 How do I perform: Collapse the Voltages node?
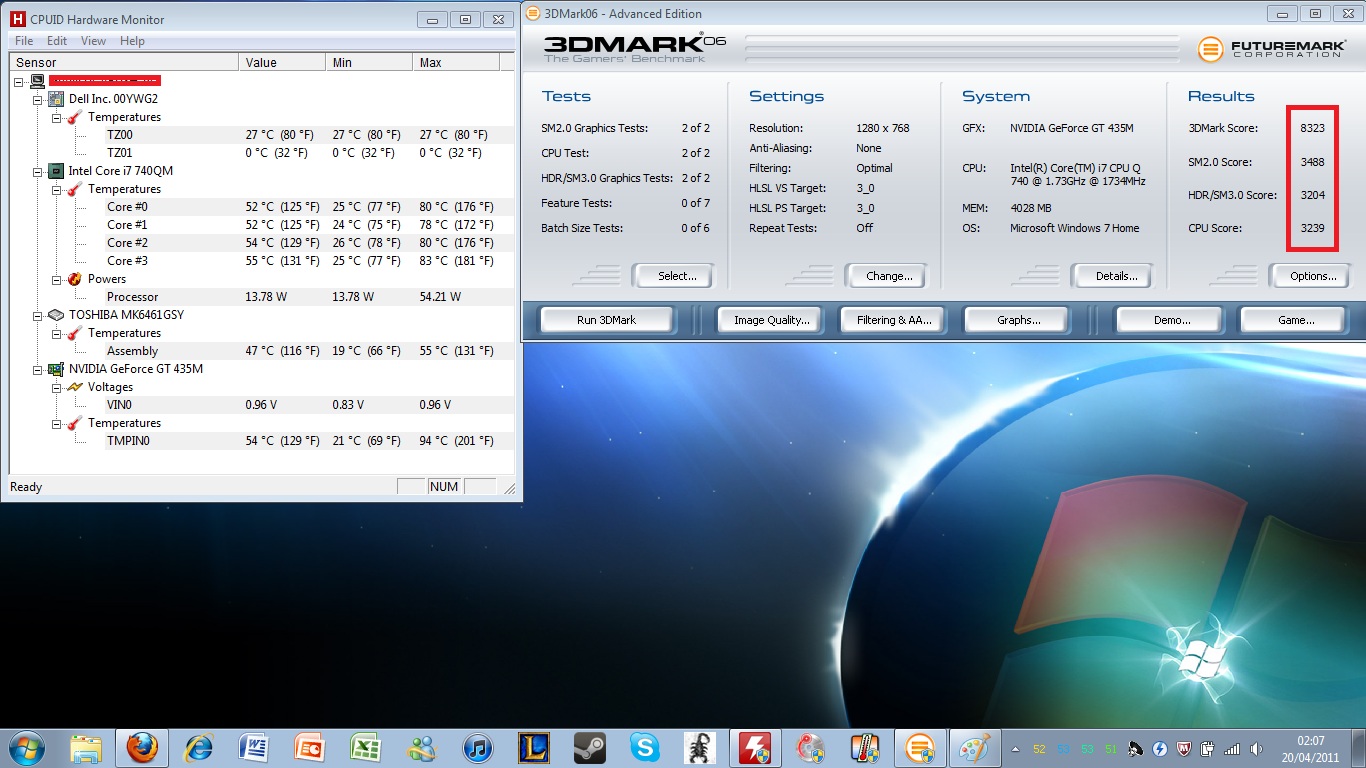click(x=57, y=387)
